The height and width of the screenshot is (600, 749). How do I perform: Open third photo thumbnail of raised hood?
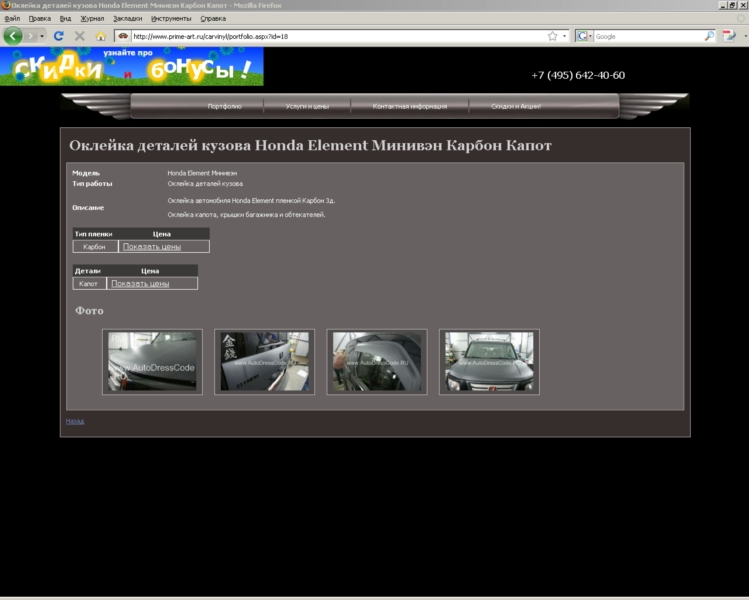click(x=377, y=362)
